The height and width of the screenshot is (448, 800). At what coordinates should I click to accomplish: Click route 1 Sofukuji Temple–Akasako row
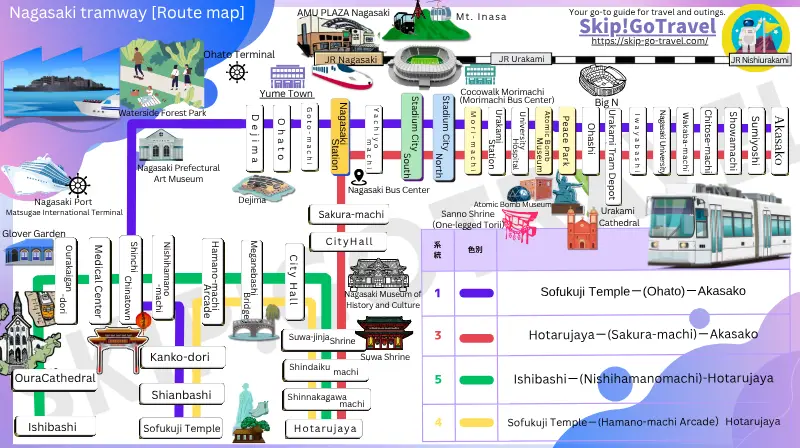point(606,293)
